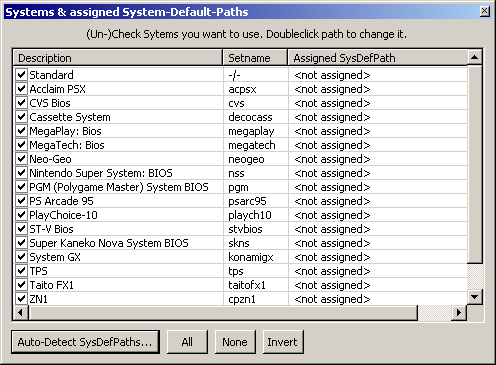The image size is (496, 365).
Task: Select the 'Super Kaneko Nova System BIOS' description text
Action: coord(109,243)
